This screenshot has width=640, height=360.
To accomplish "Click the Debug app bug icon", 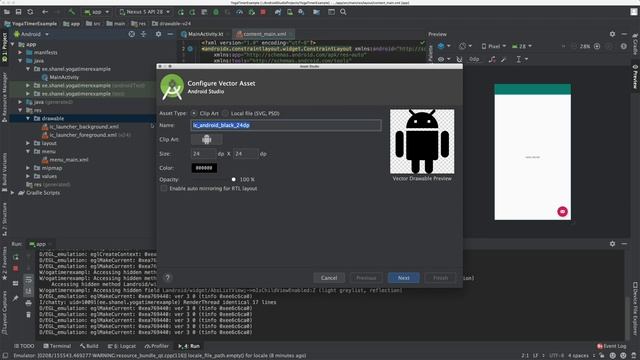I will (216, 12).
